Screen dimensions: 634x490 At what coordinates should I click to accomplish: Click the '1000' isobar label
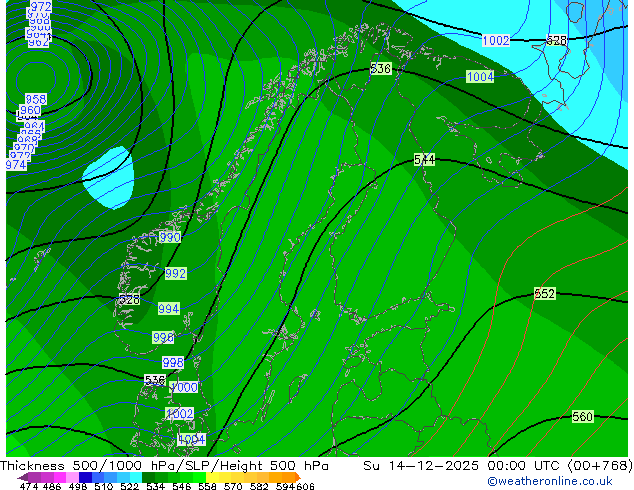point(184,387)
